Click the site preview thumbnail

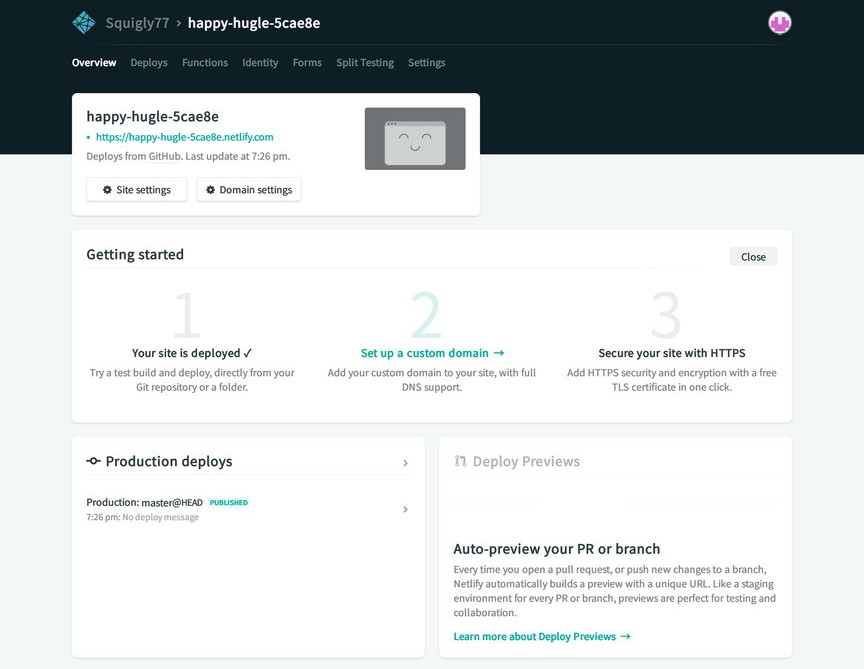point(415,139)
